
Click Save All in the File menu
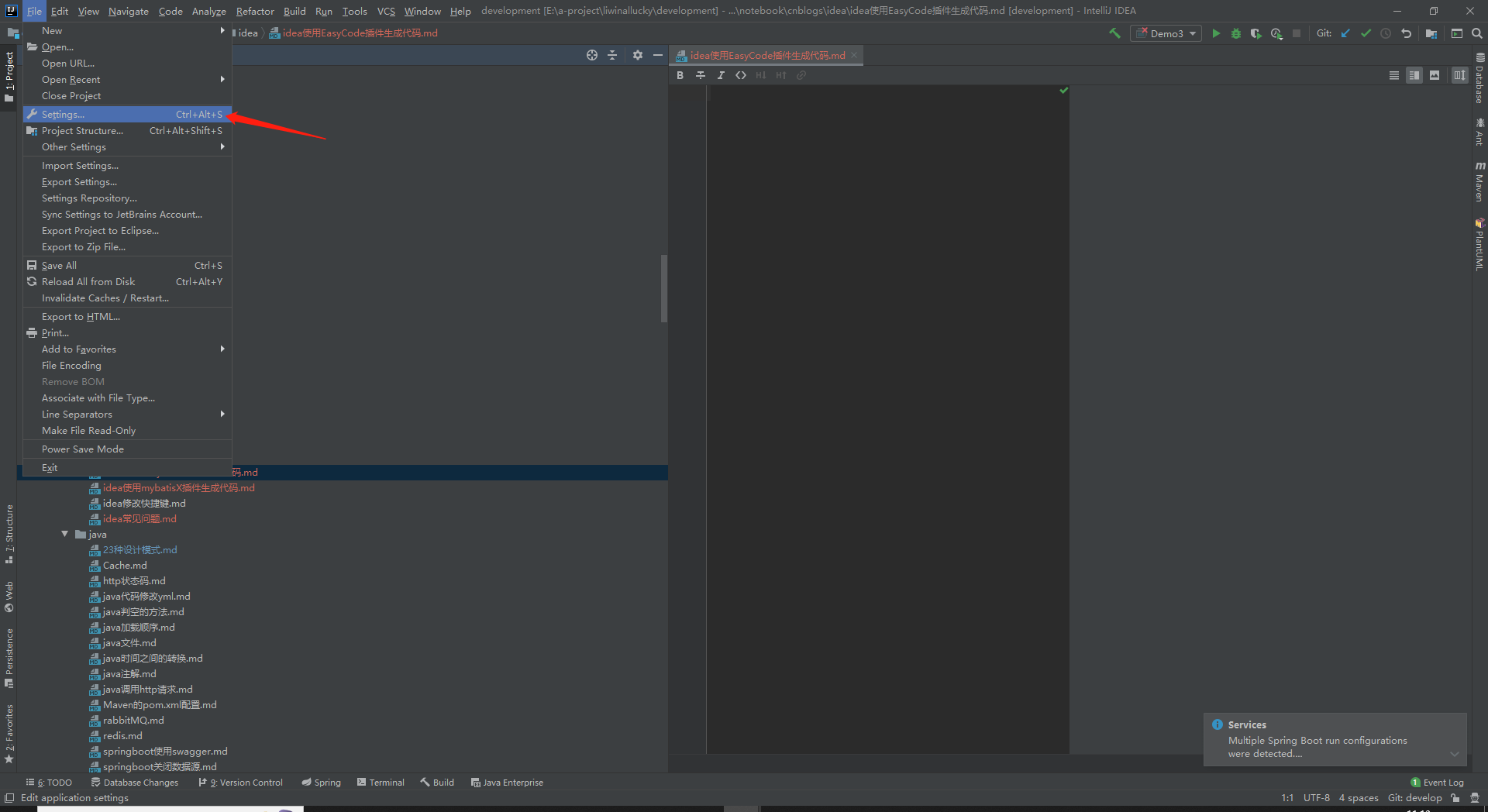coord(127,266)
